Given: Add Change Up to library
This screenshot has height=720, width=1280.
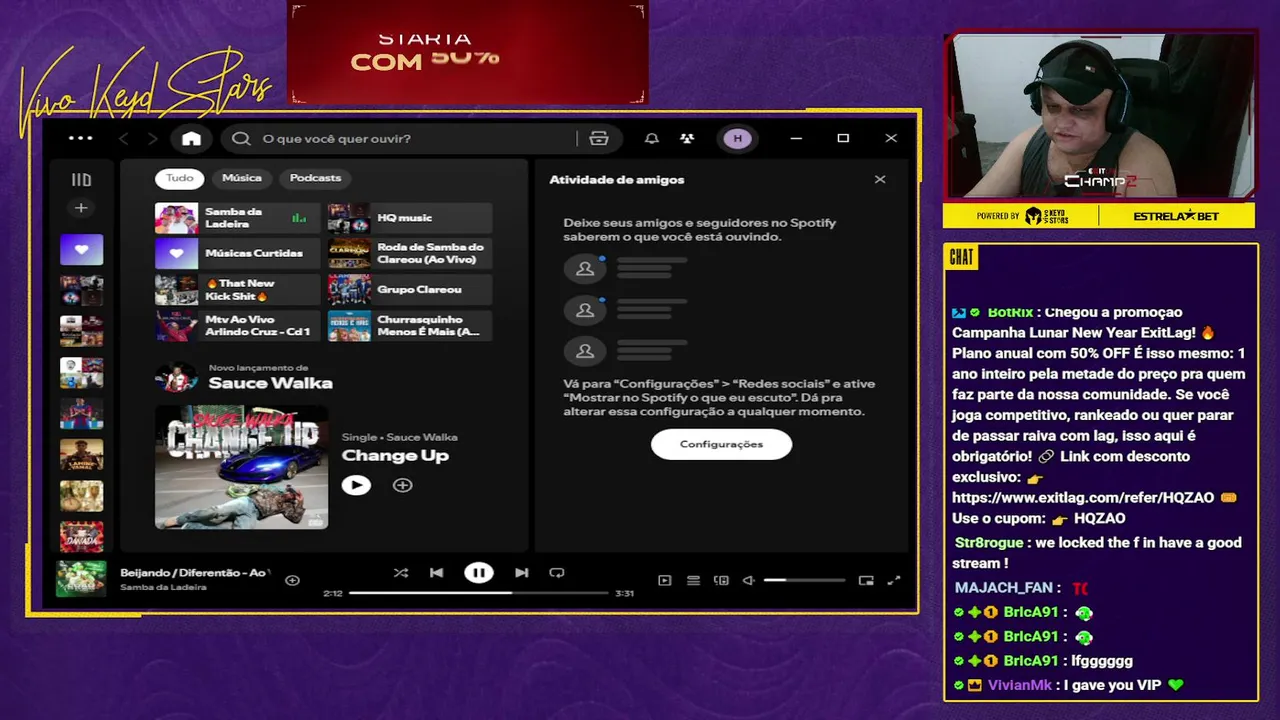Looking at the screenshot, I should tap(402, 485).
